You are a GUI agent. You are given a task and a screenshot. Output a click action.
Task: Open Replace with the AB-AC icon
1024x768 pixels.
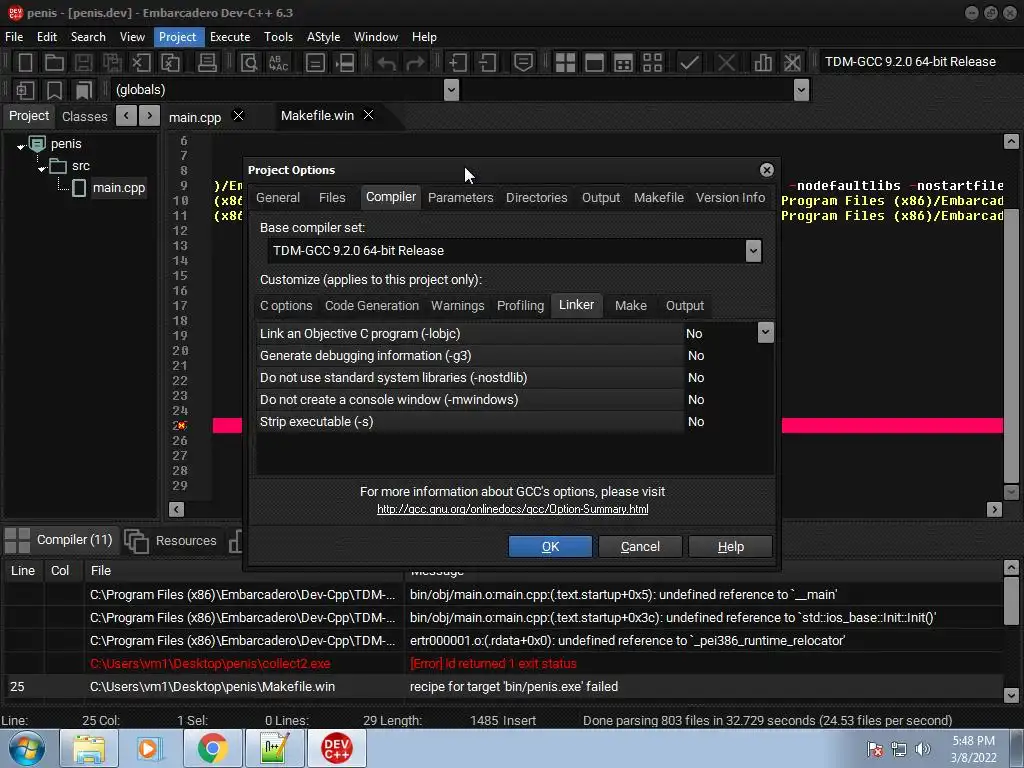point(278,63)
